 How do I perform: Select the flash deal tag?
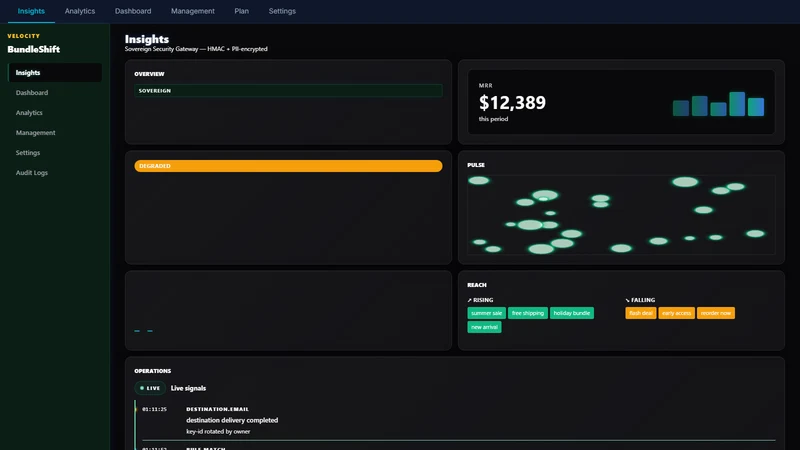pos(641,313)
